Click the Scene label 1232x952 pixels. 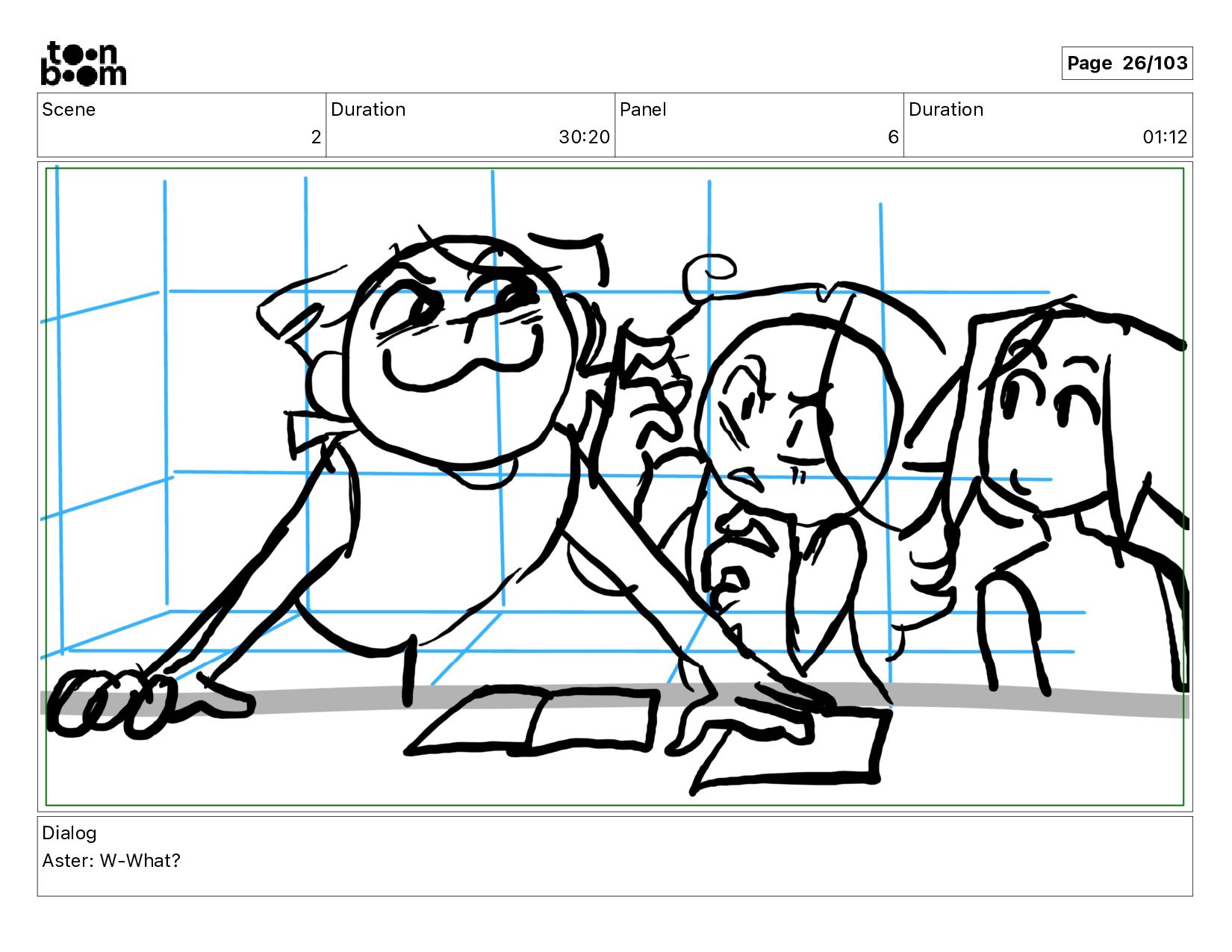[69, 110]
